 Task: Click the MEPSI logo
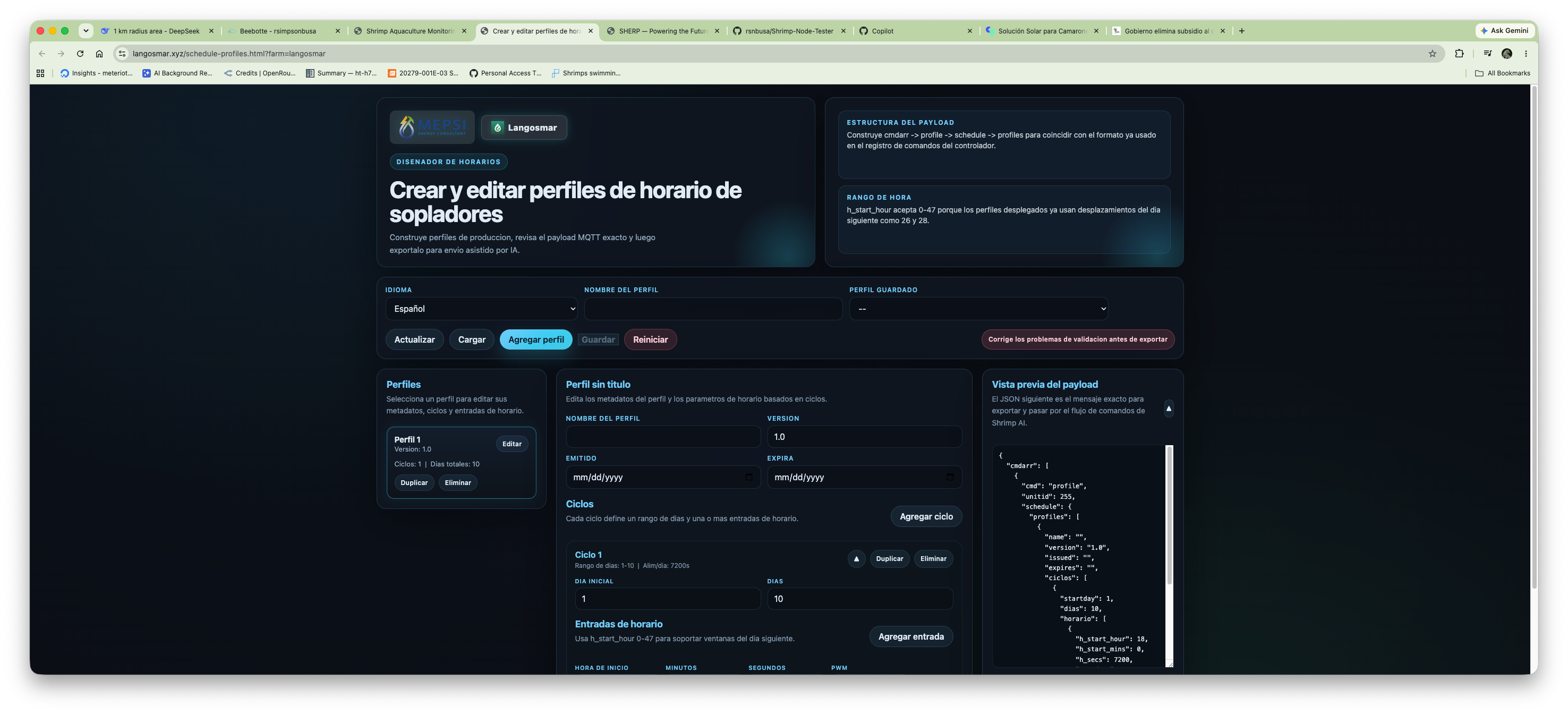point(432,127)
